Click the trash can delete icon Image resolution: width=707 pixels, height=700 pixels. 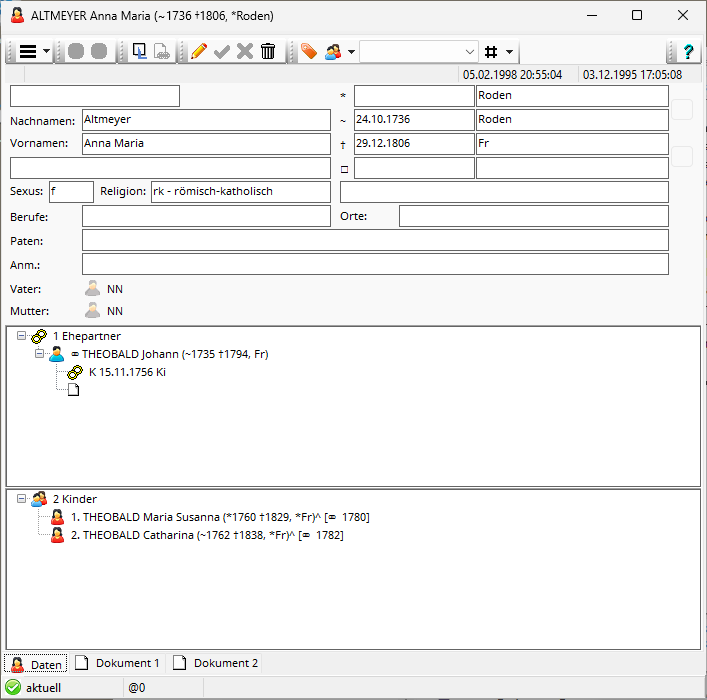pyautogui.click(x=268, y=52)
